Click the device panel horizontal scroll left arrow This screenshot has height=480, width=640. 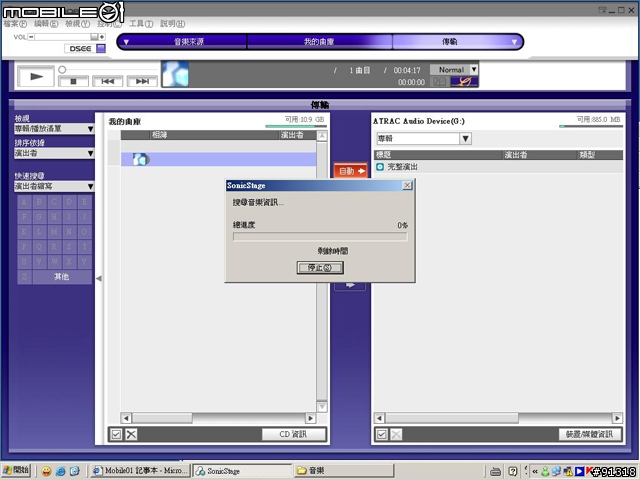(380, 418)
